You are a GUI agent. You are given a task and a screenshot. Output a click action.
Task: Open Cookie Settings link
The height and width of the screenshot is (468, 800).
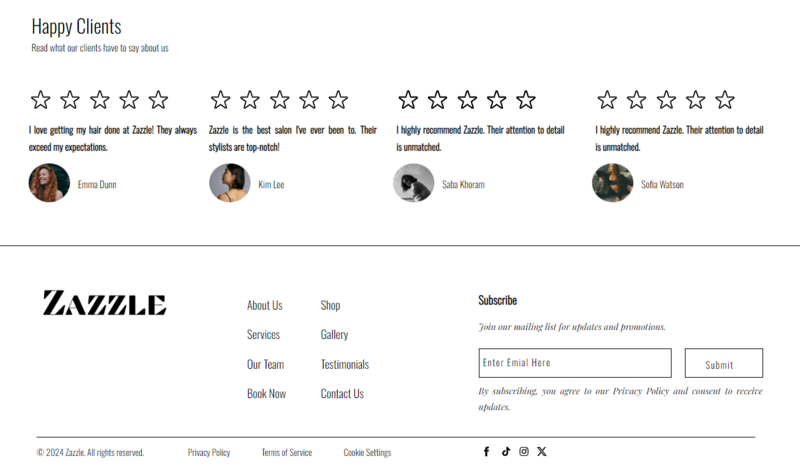point(367,452)
